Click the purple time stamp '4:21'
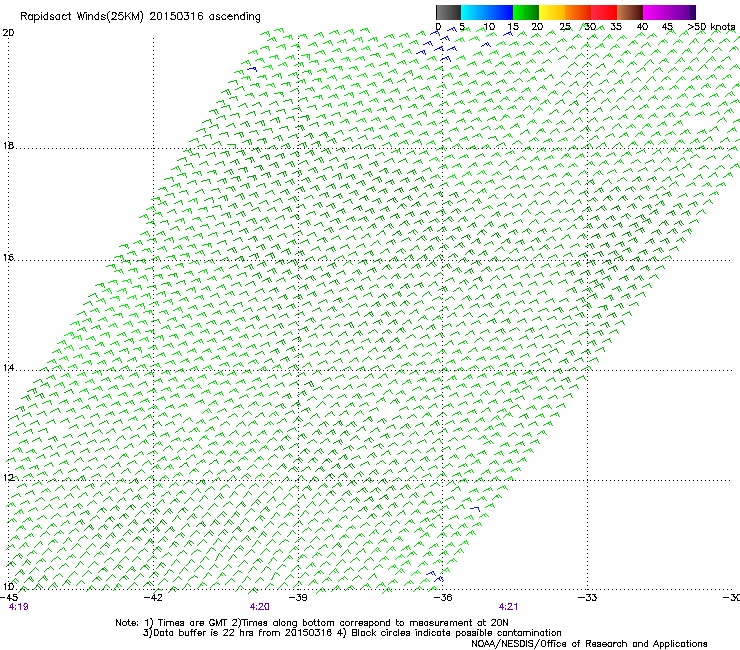Screen dimensions: 740x650 pyautogui.click(x=508, y=607)
